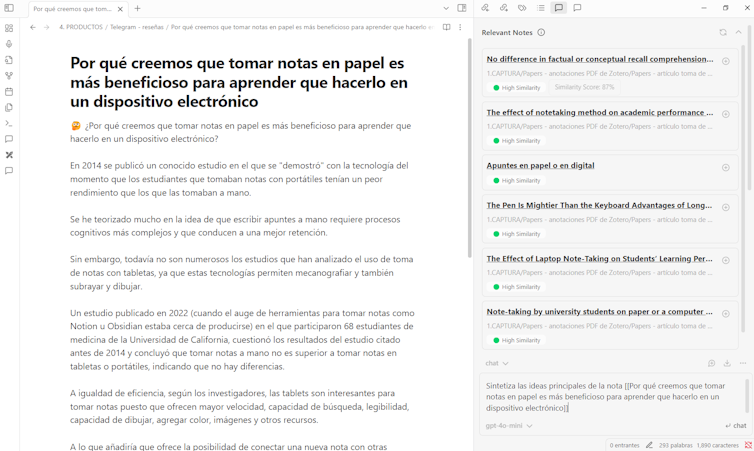The image size is (754, 451).
Task: Open the audio recorder microphone icon
Action: [x=9, y=44]
